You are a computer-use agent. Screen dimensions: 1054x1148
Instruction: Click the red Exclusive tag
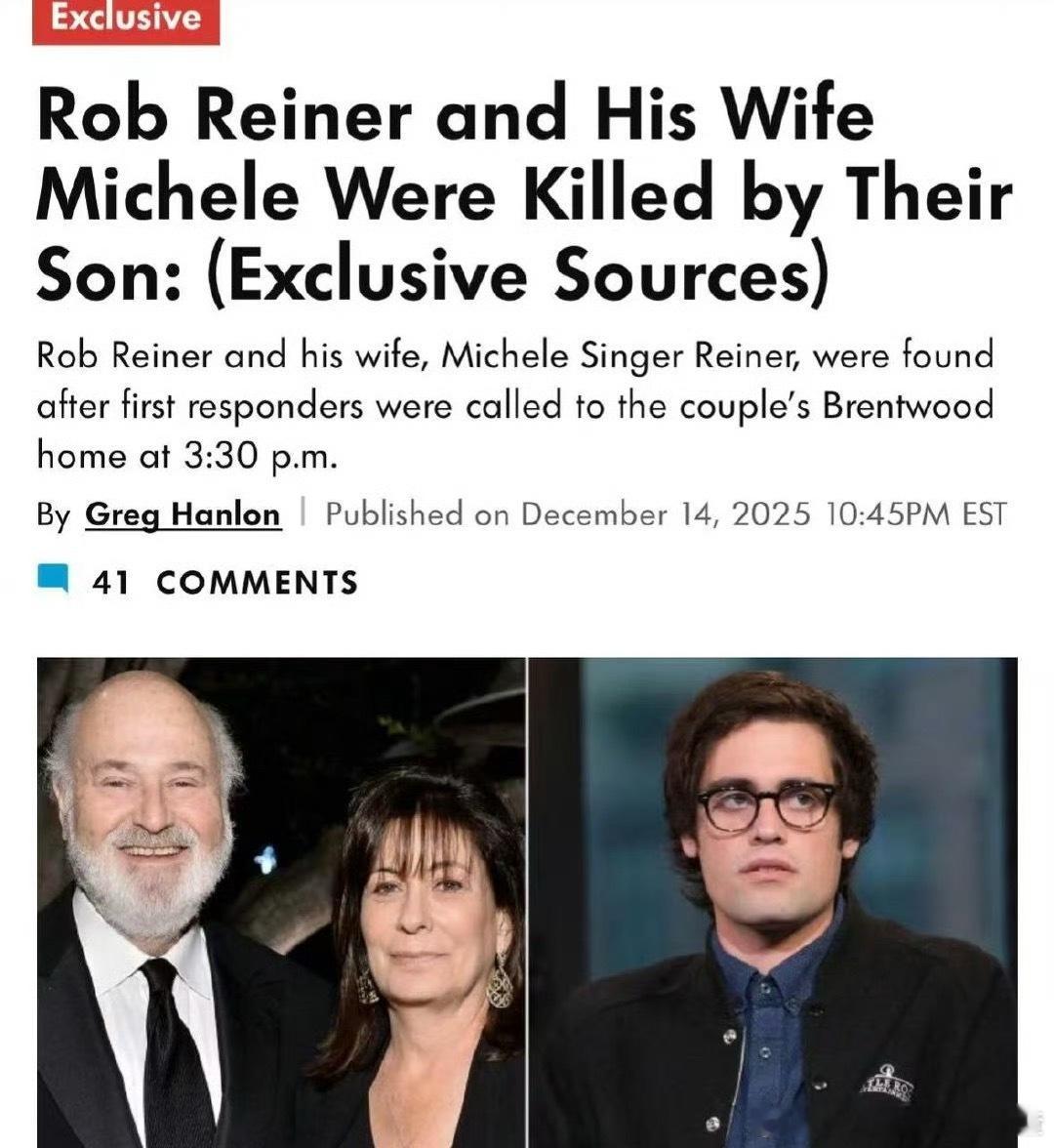point(126,20)
